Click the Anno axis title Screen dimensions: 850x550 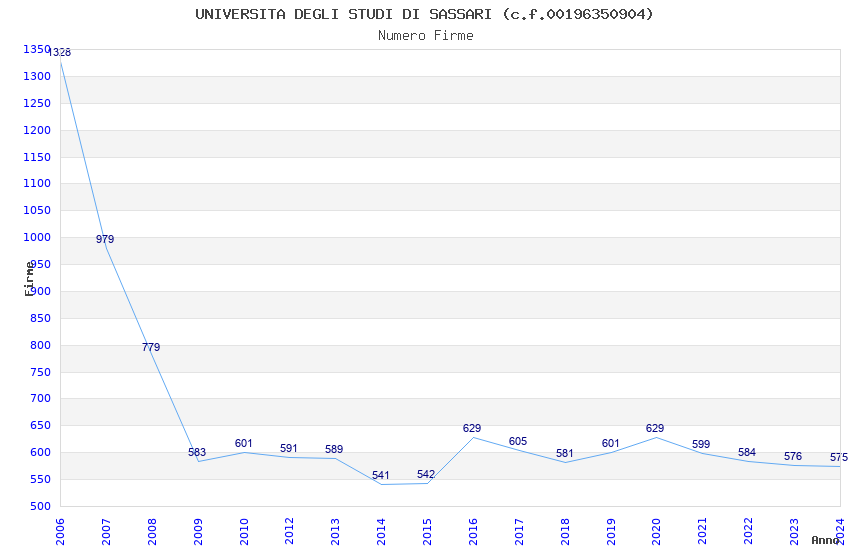click(825, 540)
